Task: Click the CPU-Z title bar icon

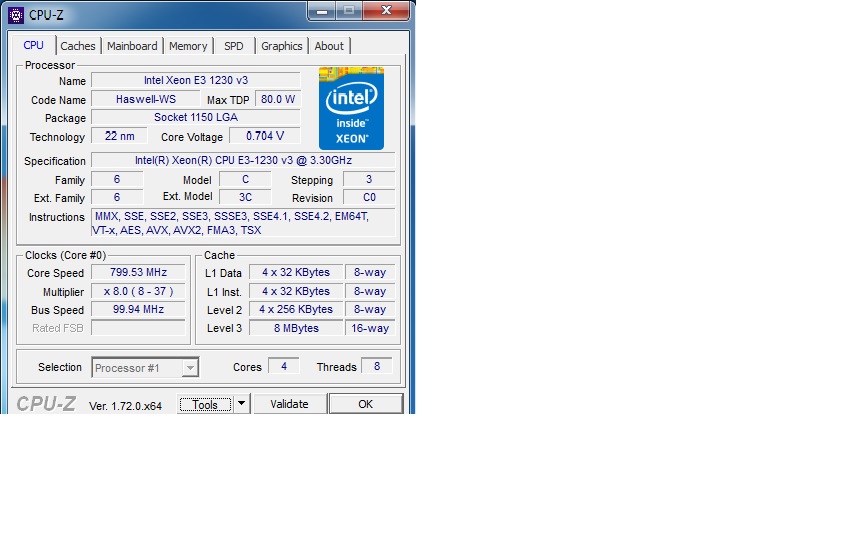Action: tap(16, 15)
